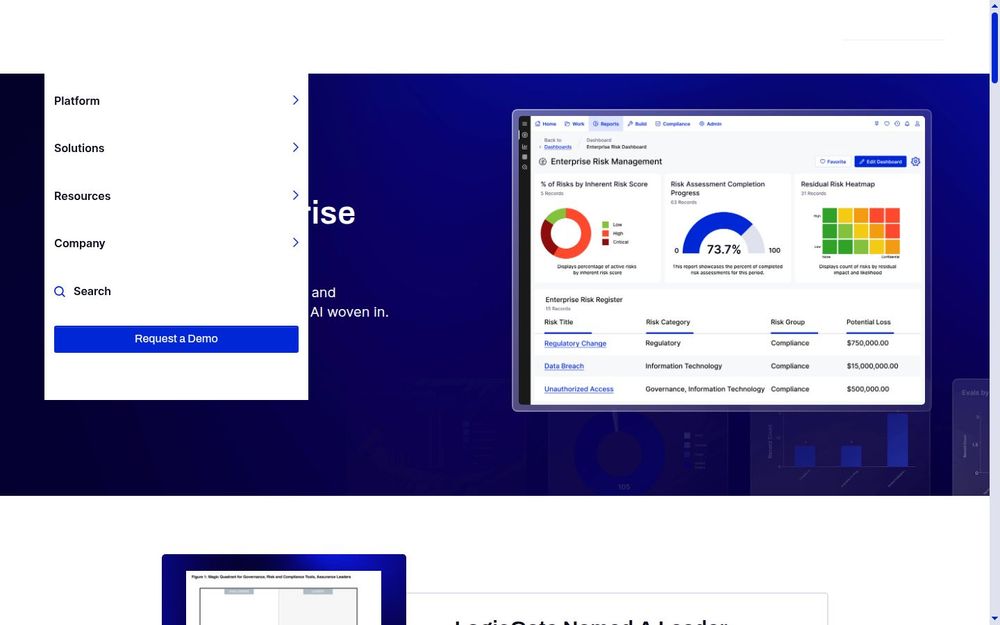
Task: Click the Edit Dashboard button
Action: tap(880, 161)
